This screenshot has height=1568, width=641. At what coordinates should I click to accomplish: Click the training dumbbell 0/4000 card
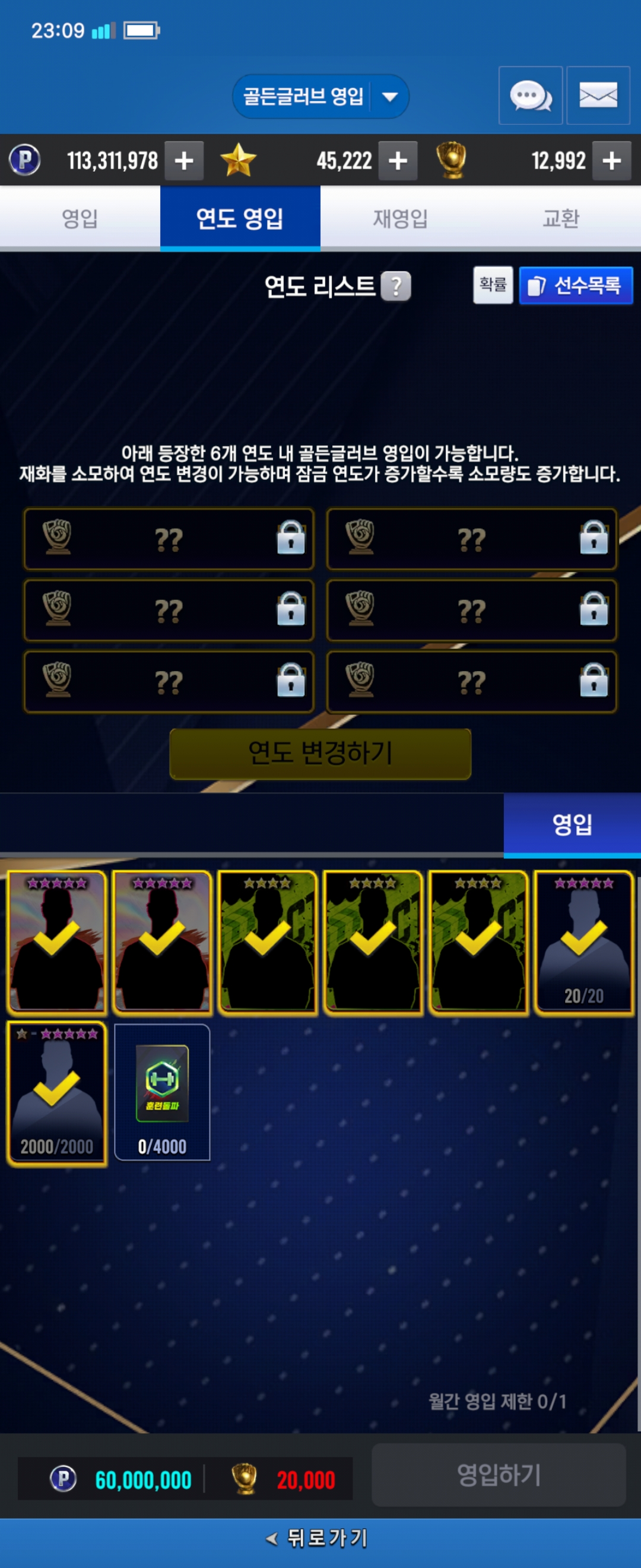click(x=163, y=1092)
